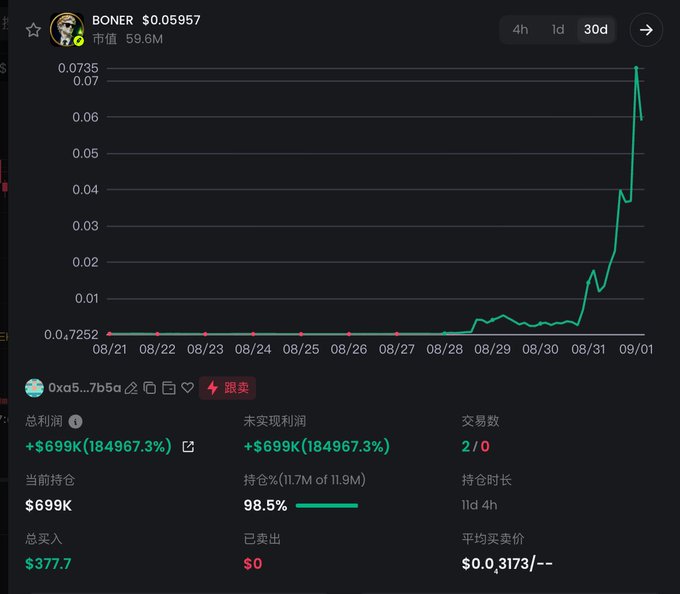The image size is (680, 594).
Task: Share total profit via external-link icon
Action: (188, 447)
